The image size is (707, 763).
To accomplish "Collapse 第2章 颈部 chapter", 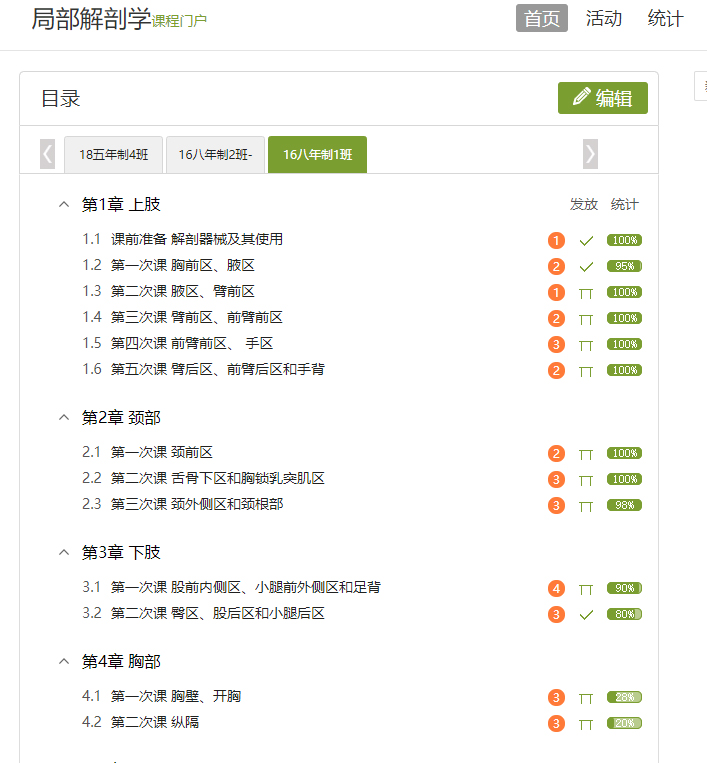I will [65, 417].
